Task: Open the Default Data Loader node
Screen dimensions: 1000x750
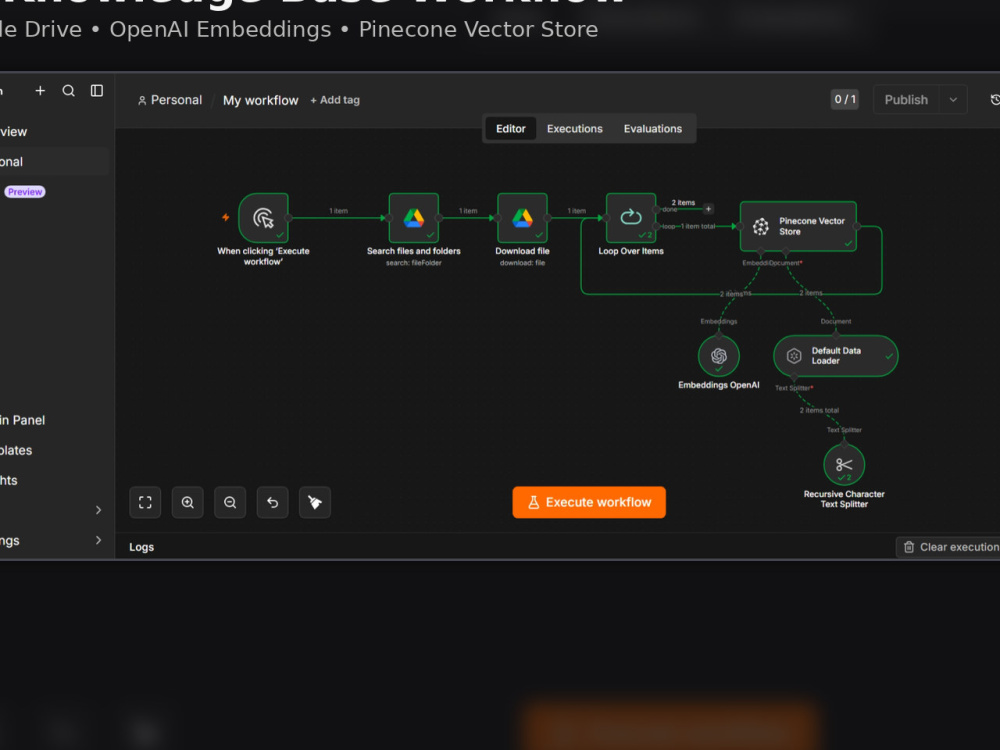Action: tap(835, 356)
